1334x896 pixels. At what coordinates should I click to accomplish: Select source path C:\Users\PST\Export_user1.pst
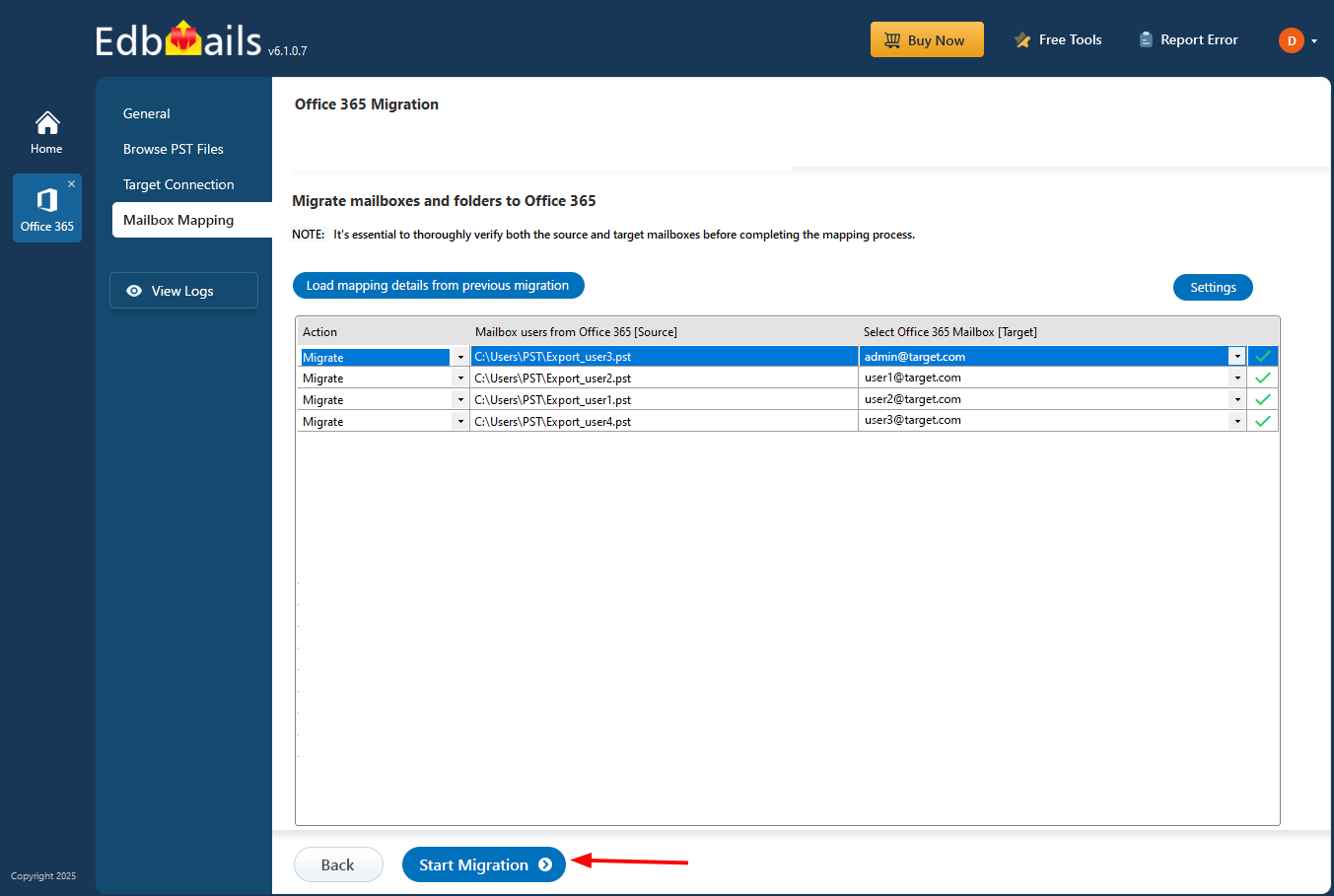click(665, 400)
